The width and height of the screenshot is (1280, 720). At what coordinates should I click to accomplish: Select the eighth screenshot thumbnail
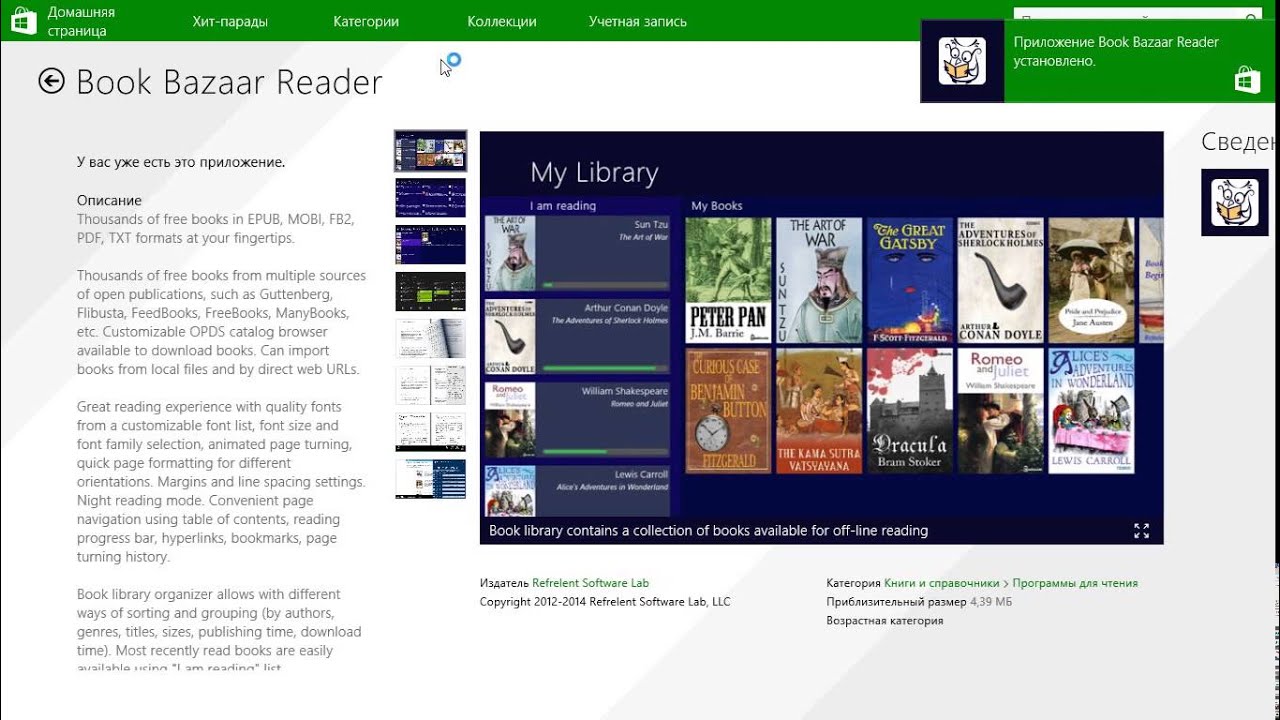coord(430,480)
